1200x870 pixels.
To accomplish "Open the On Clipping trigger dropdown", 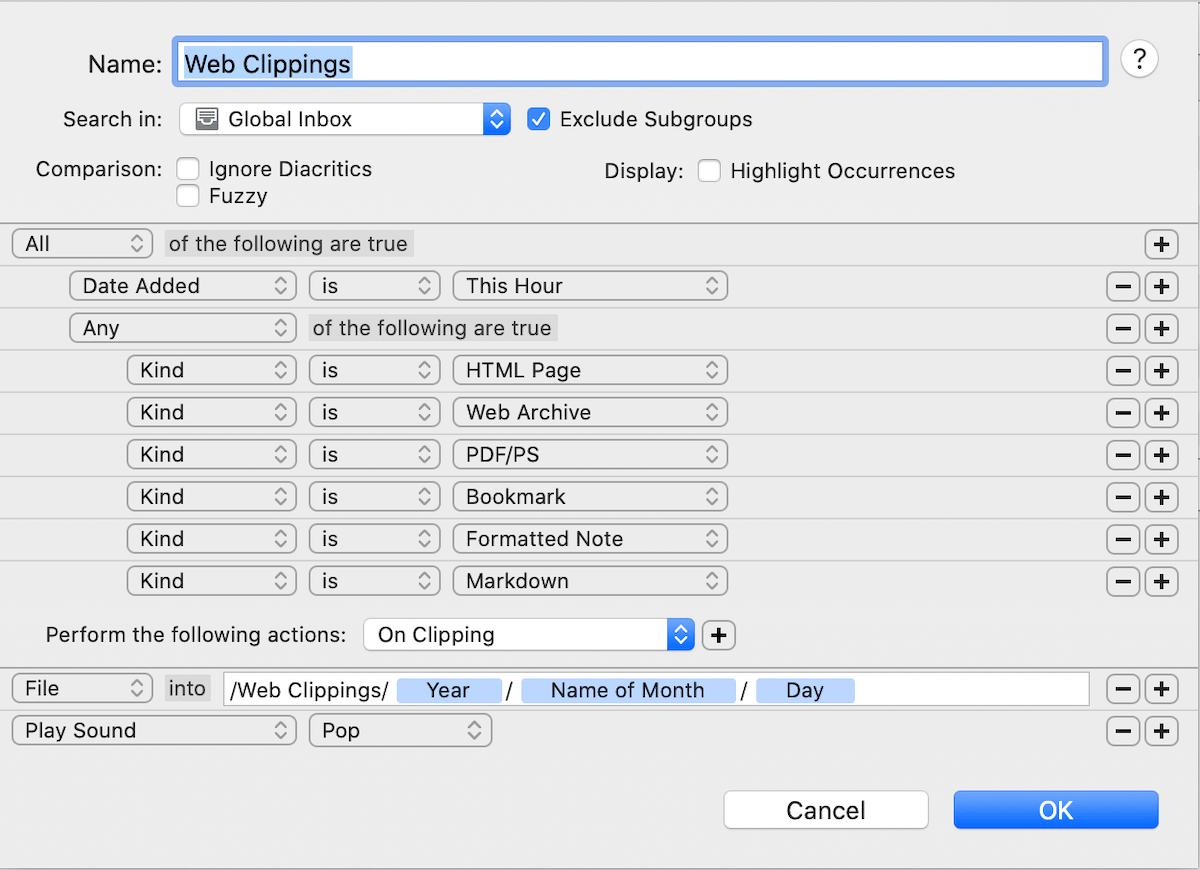I will 529,634.
